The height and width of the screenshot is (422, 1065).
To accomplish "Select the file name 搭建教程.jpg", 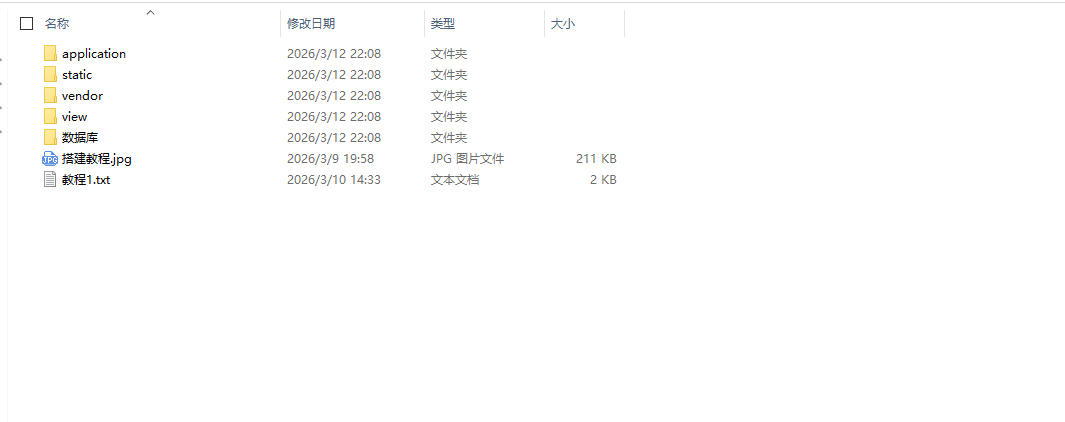I will (x=96, y=159).
